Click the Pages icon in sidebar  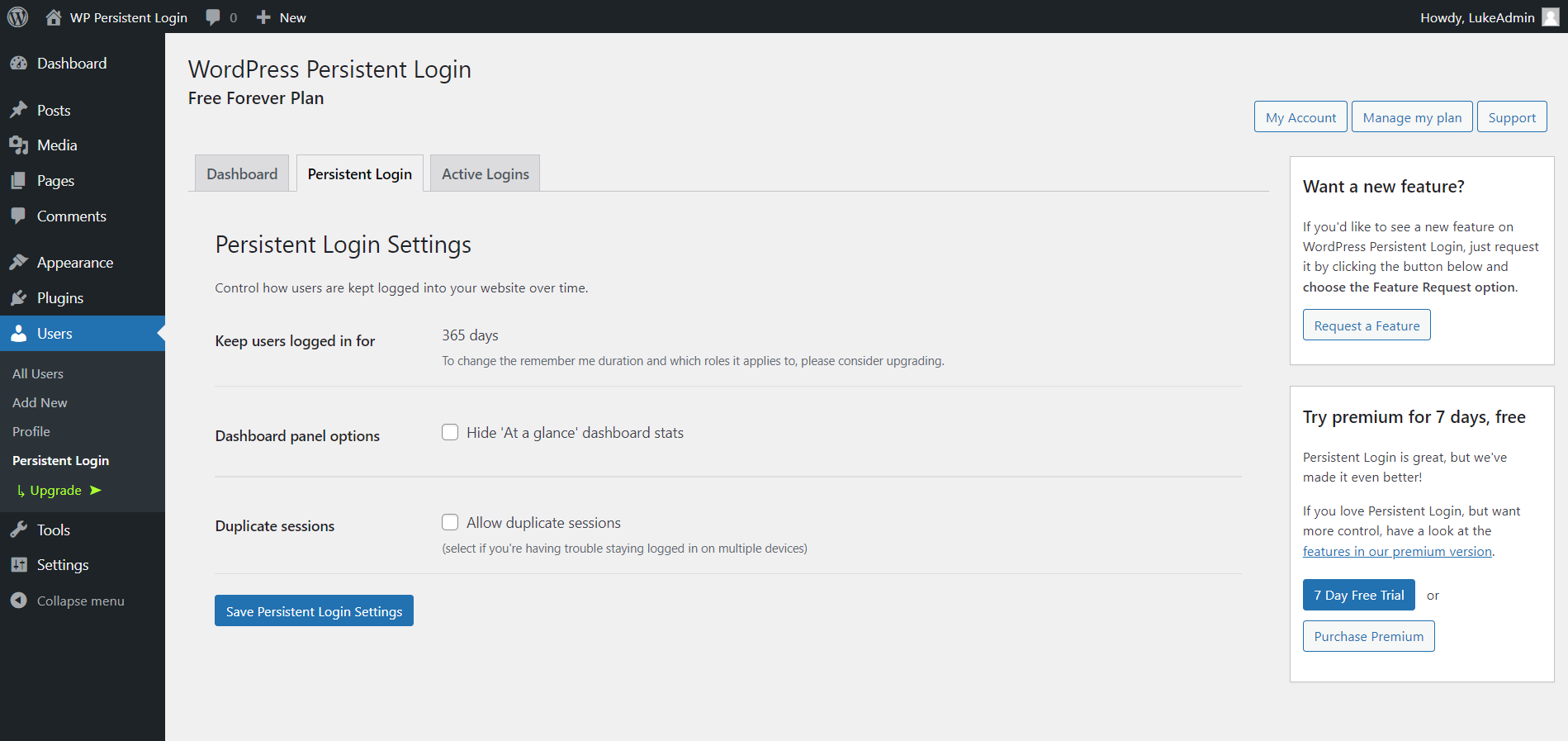pyautogui.click(x=19, y=181)
